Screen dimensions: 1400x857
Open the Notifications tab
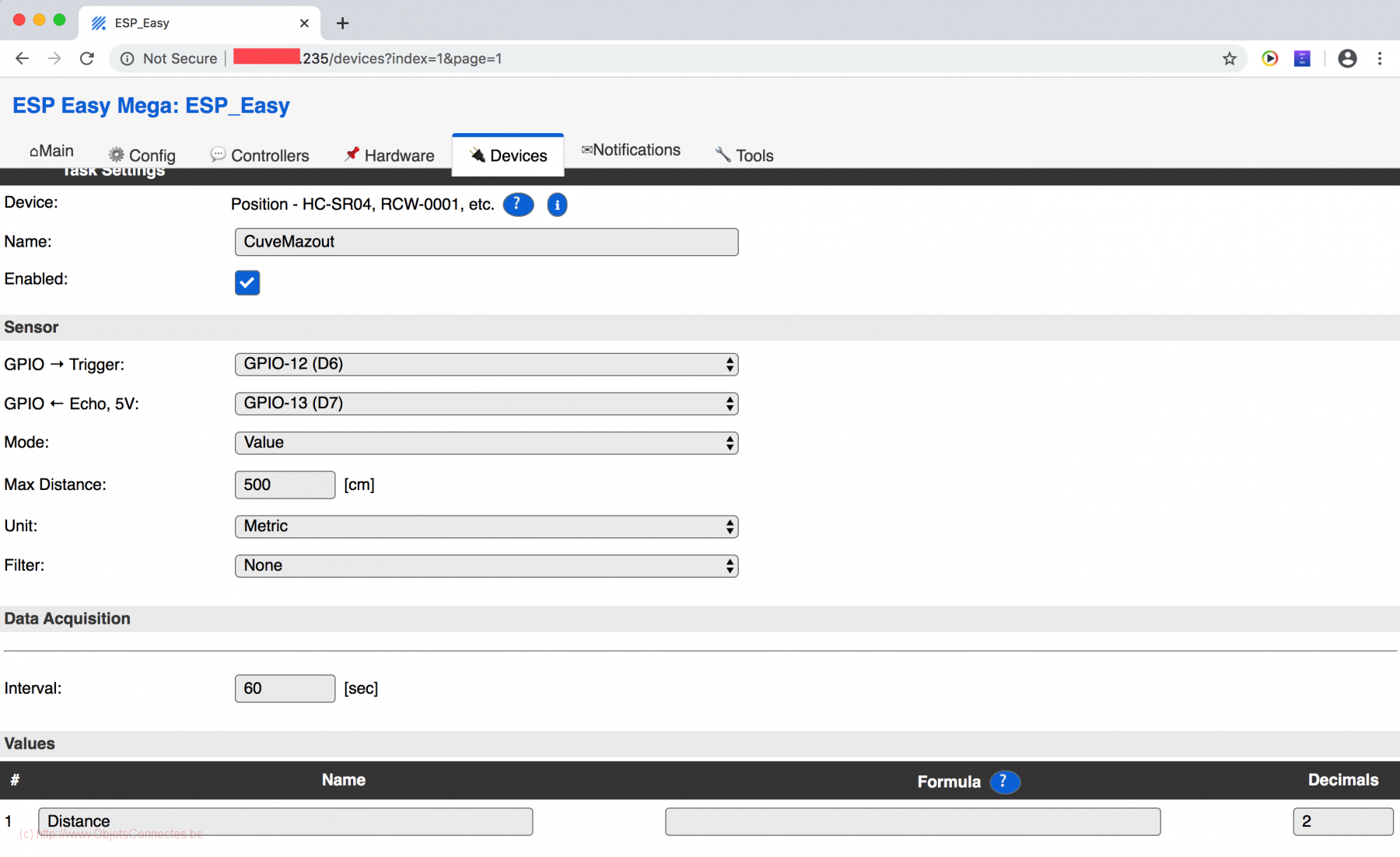[x=631, y=150]
